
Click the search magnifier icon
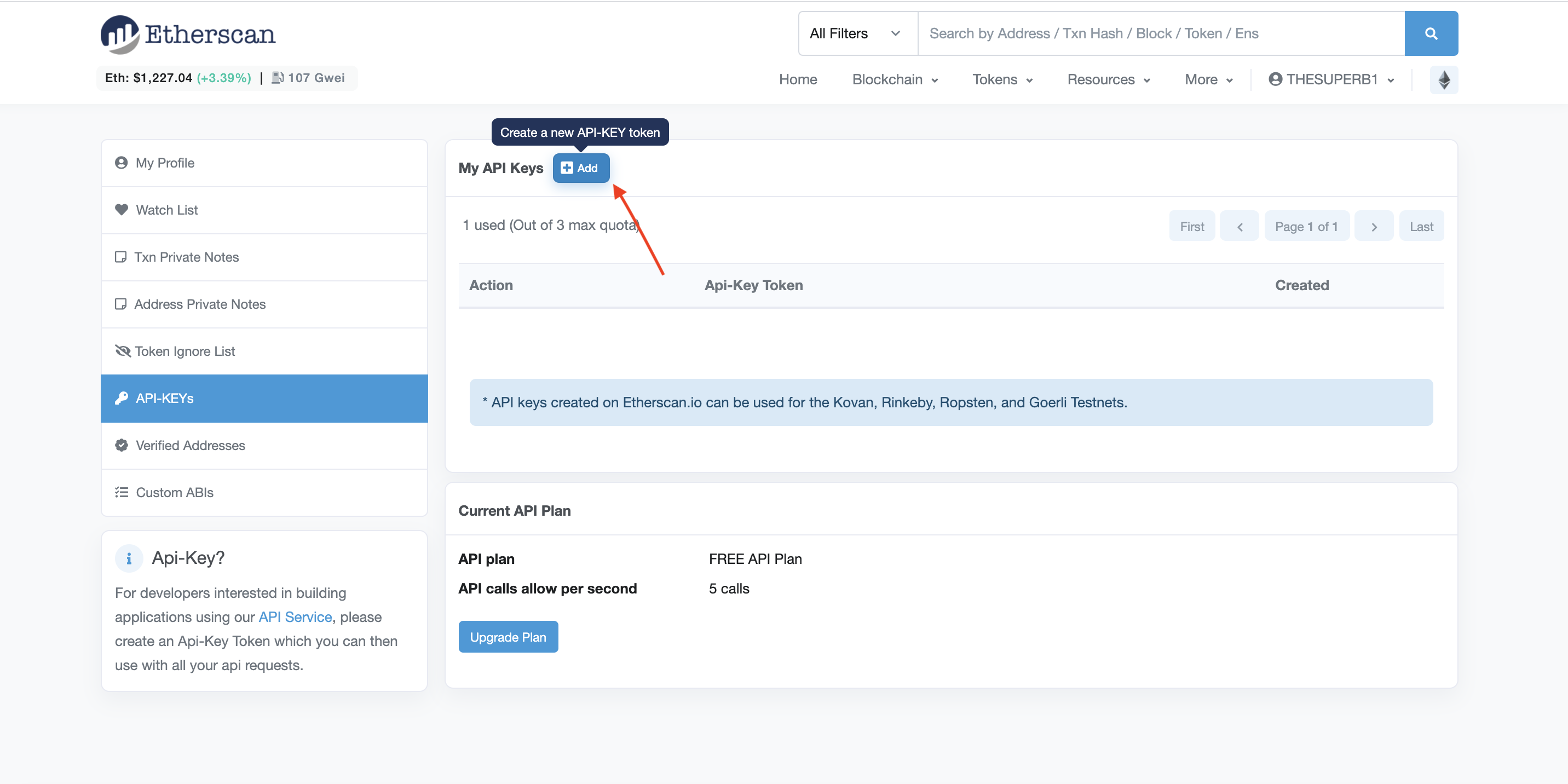pyautogui.click(x=1431, y=33)
